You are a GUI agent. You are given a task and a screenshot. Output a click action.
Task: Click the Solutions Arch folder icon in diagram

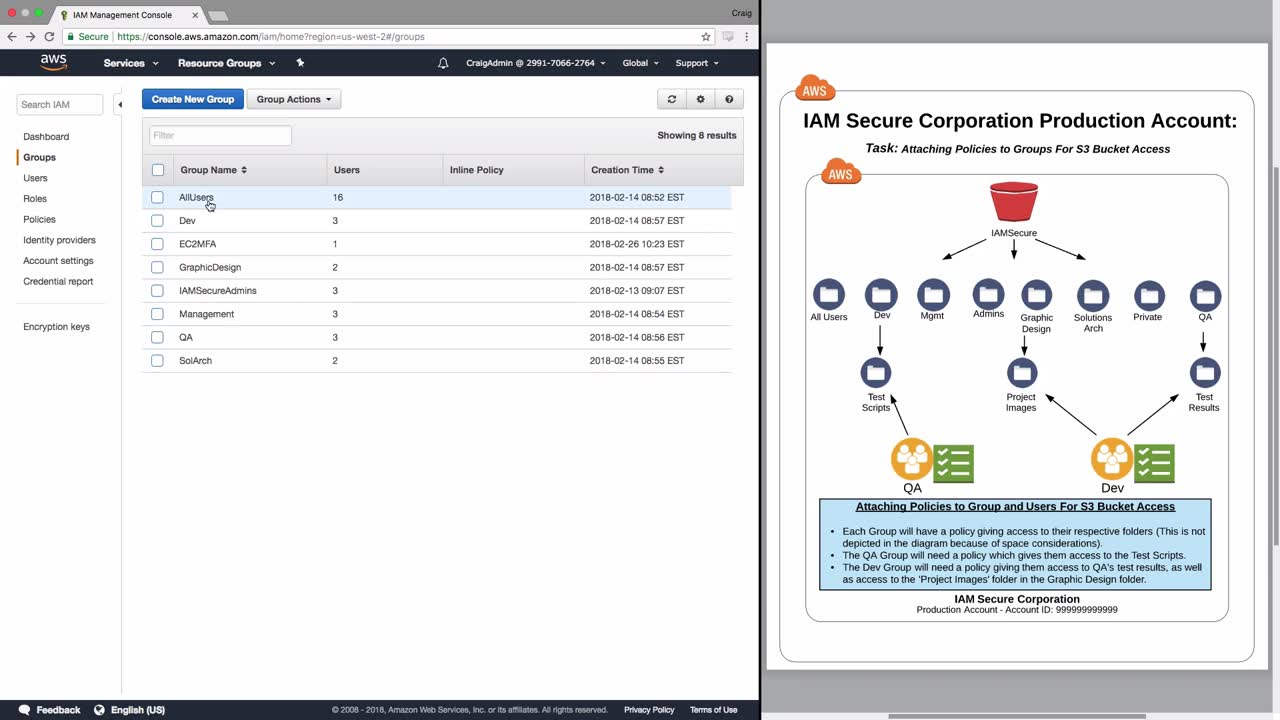point(1093,295)
